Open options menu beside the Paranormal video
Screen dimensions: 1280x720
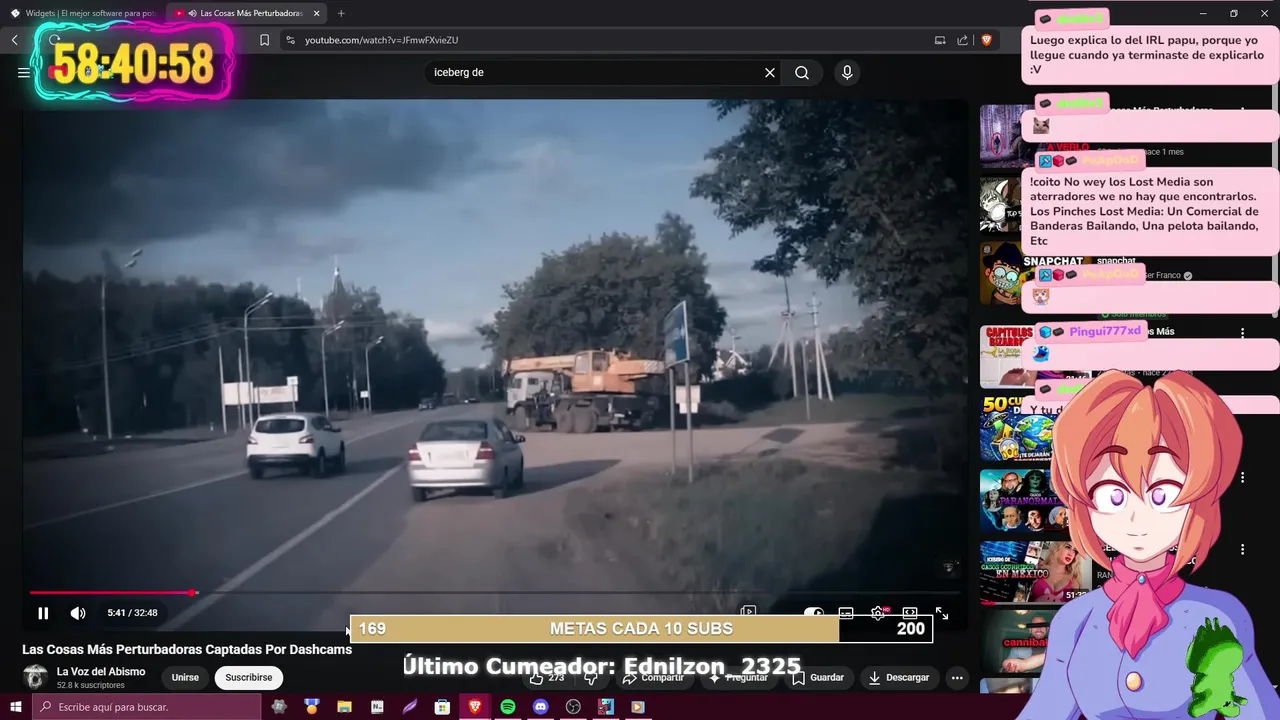(1242, 478)
